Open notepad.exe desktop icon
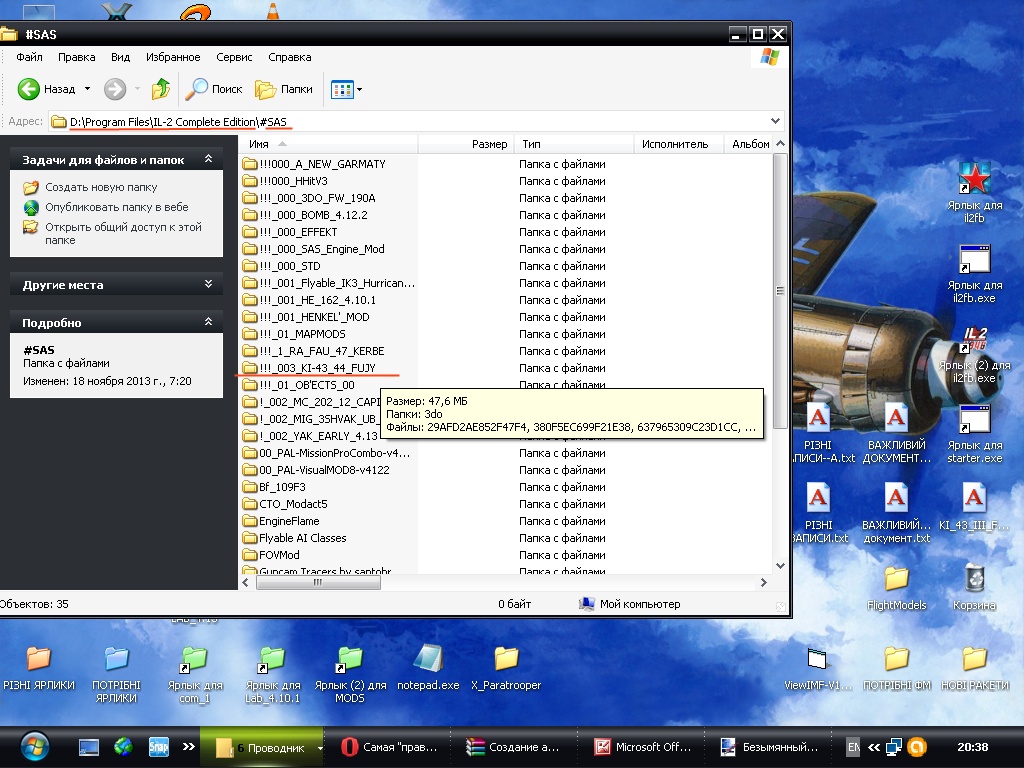Image resolution: width=1024 pixels, height=768 pixels. [428, 668]
